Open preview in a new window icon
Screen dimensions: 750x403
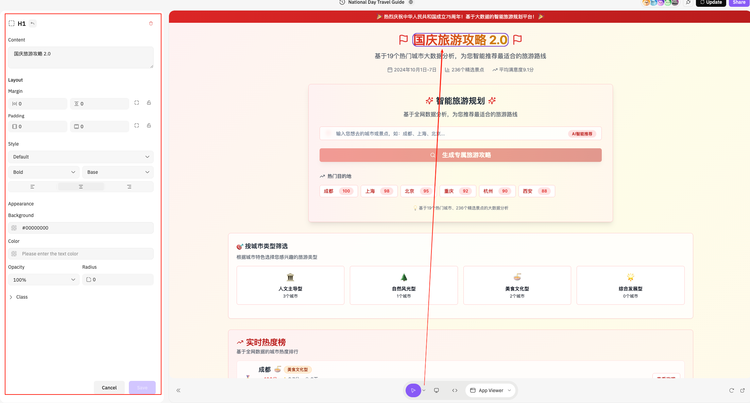(x=742, y=390)
